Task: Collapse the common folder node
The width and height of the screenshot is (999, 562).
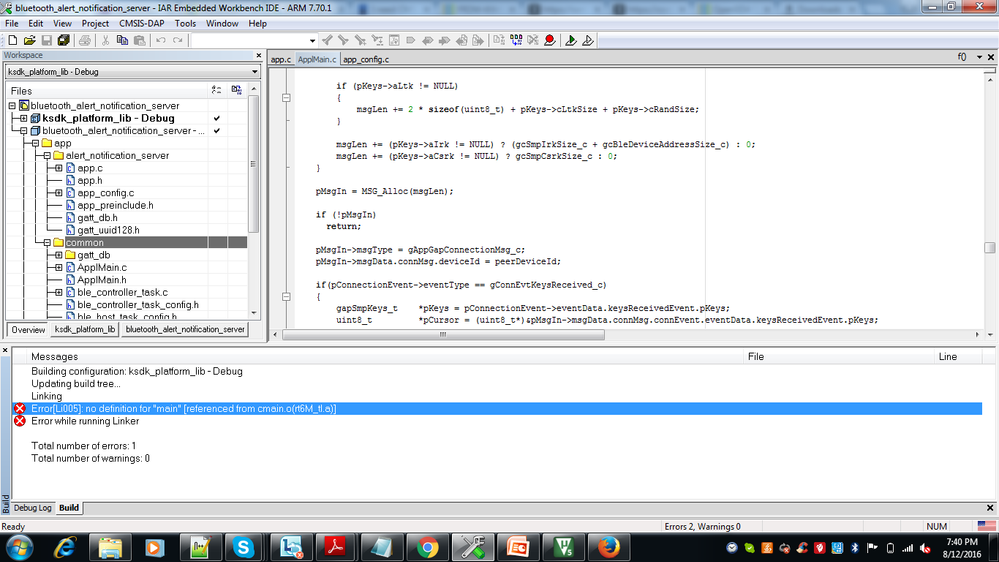Action: point(47,243)
